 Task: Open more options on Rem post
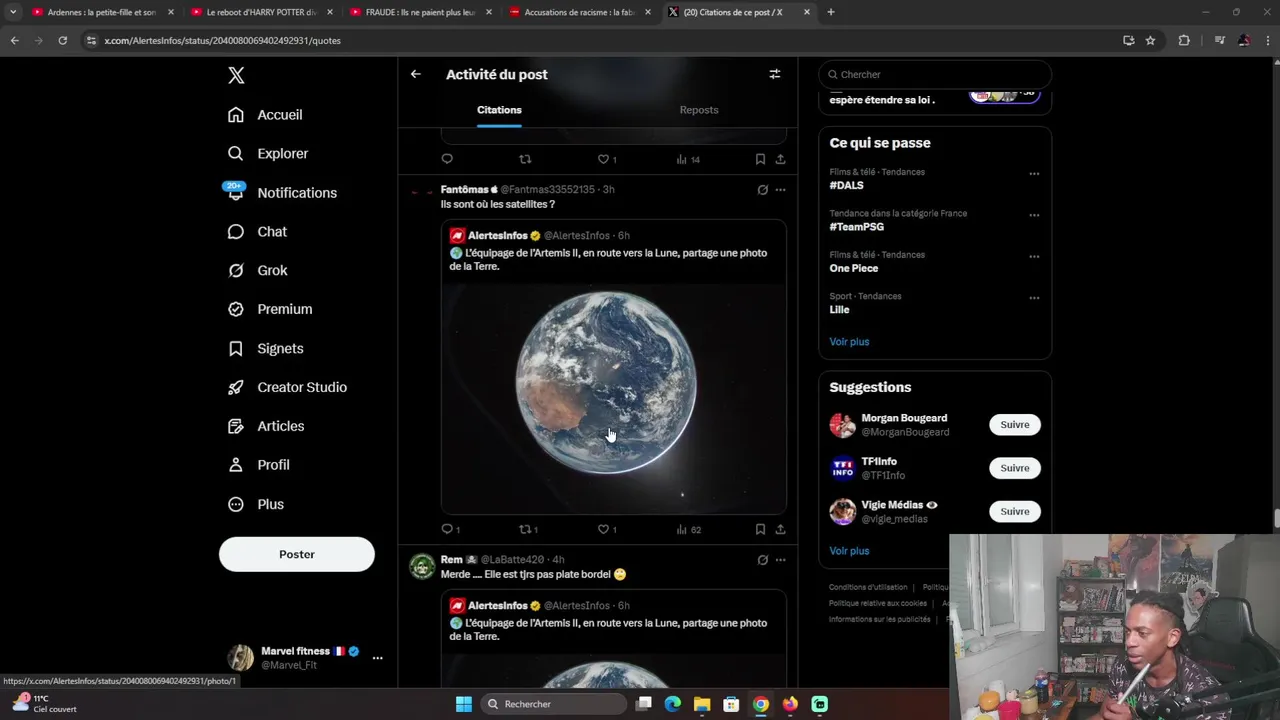[x=780, y=560]
